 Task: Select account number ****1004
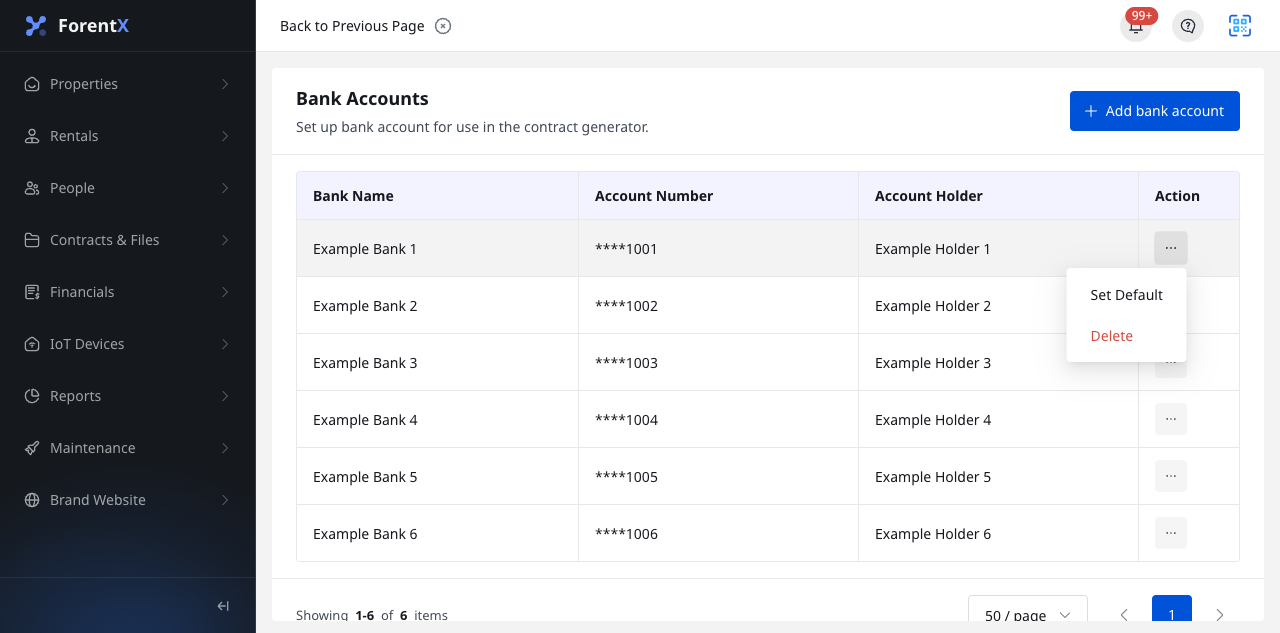coord(718,419)
